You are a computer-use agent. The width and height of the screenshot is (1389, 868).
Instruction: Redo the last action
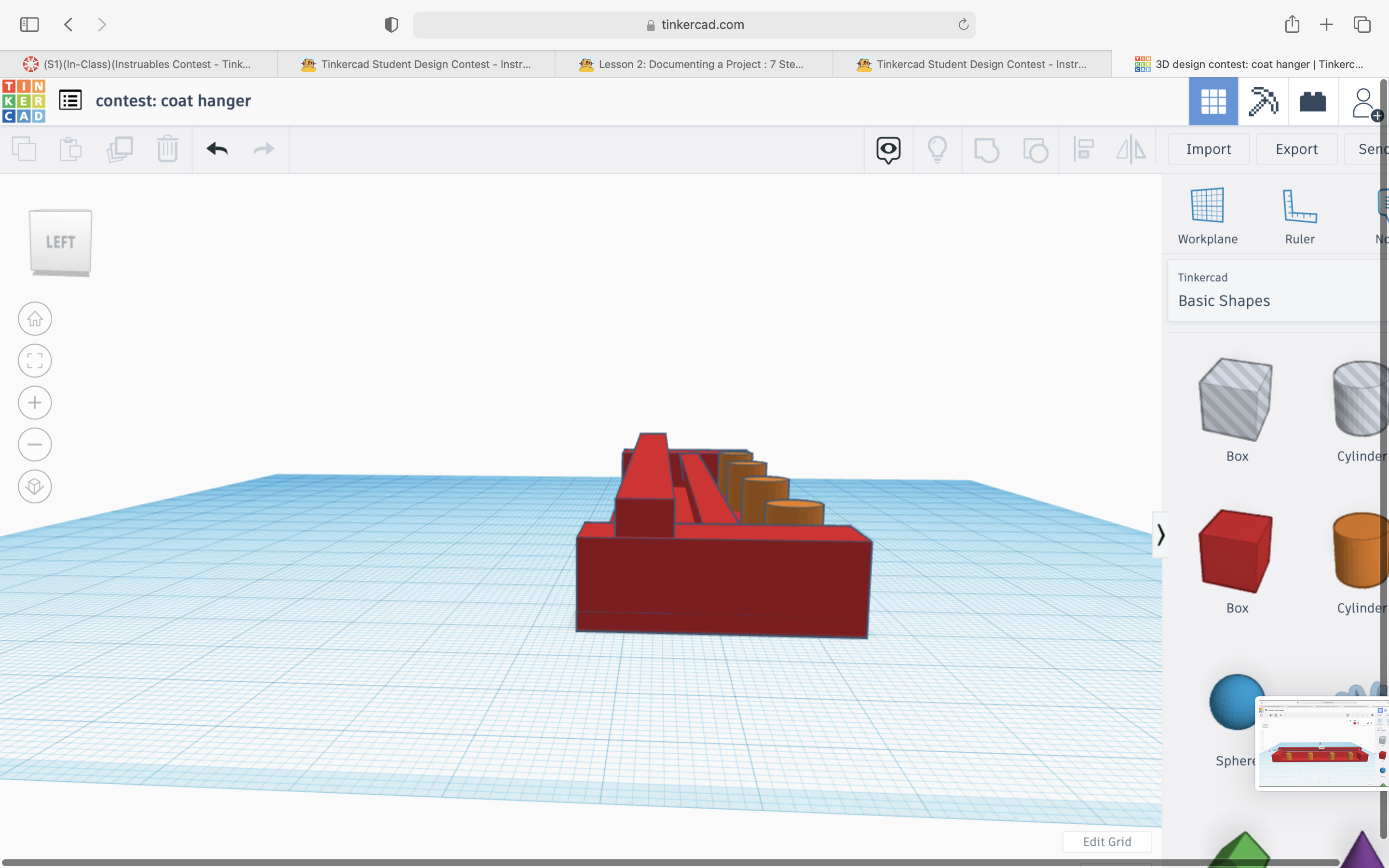[x=264, y=149]
